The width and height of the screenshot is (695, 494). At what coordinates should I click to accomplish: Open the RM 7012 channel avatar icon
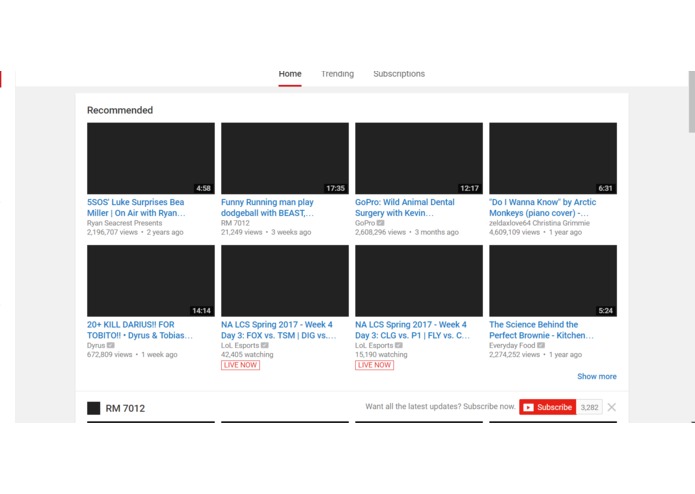[94, 408]
